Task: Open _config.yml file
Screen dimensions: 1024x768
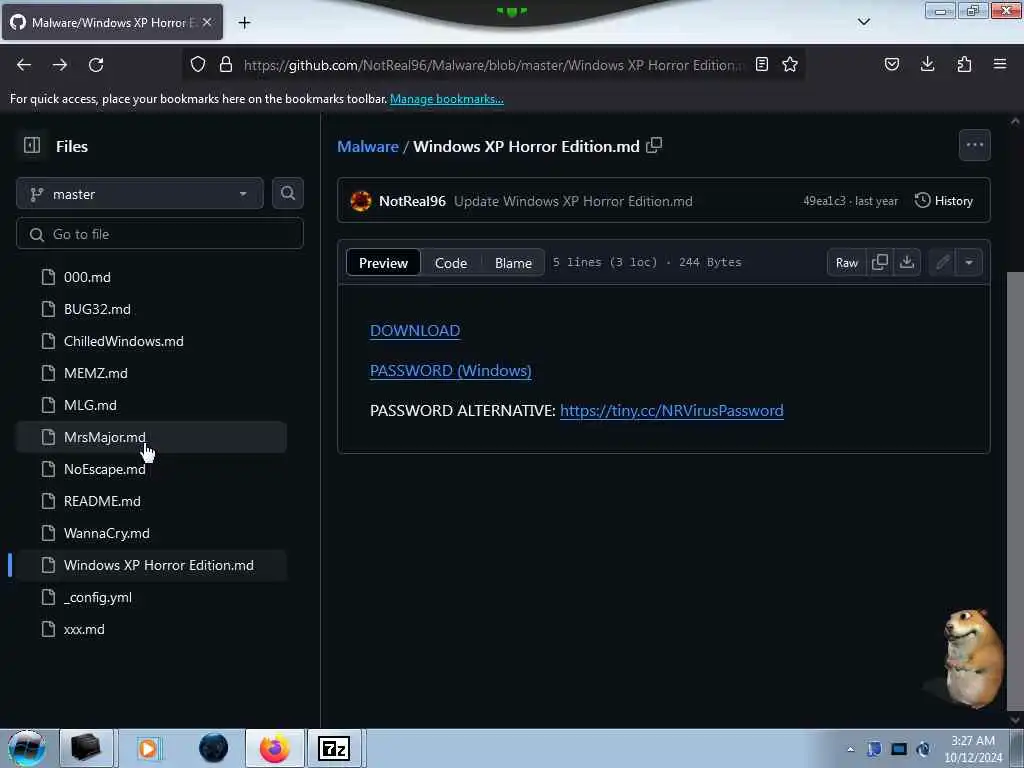Action: tap(152, 597)
